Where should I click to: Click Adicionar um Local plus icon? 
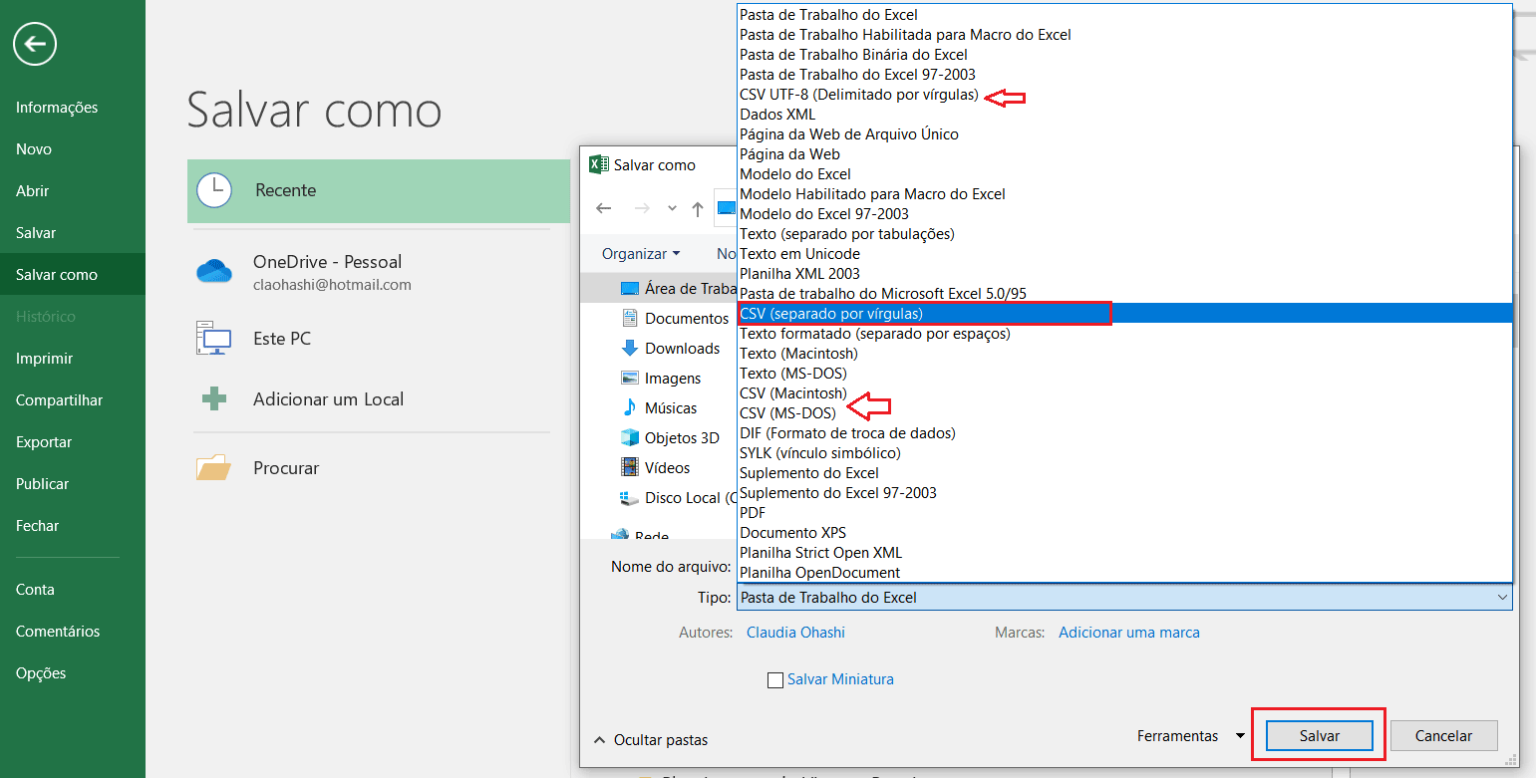point(214,399)
